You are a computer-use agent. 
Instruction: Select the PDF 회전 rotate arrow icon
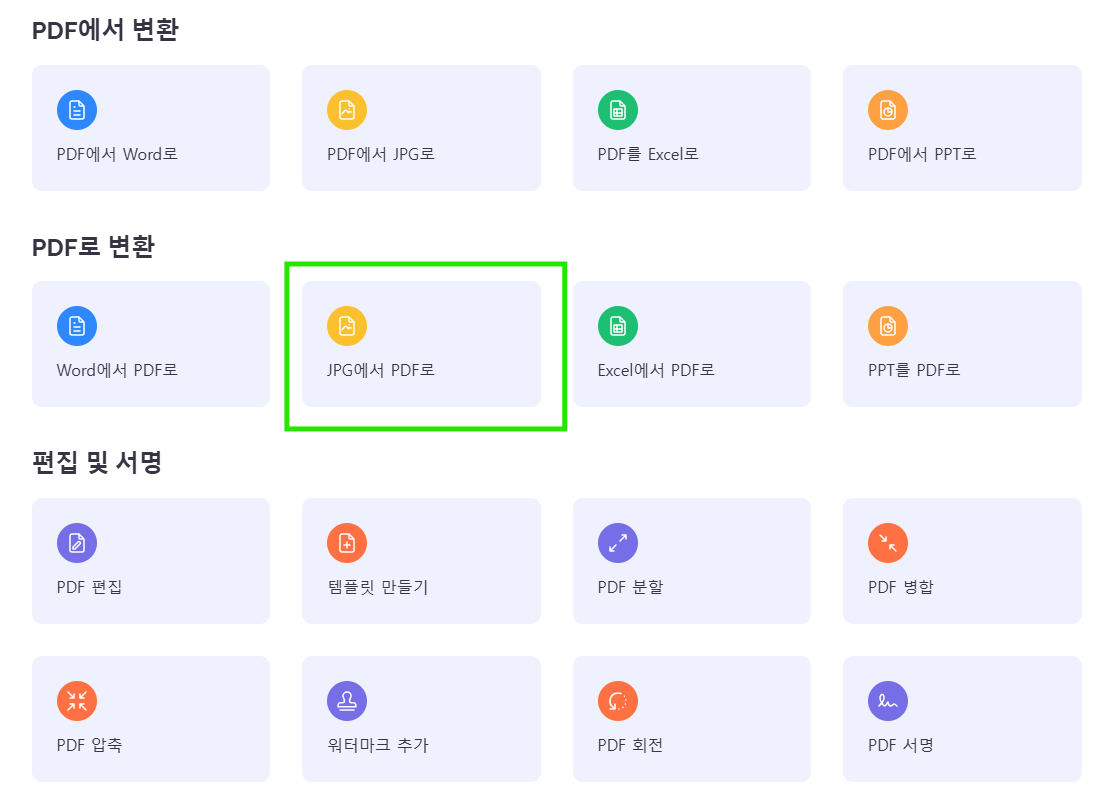point(617,701)
